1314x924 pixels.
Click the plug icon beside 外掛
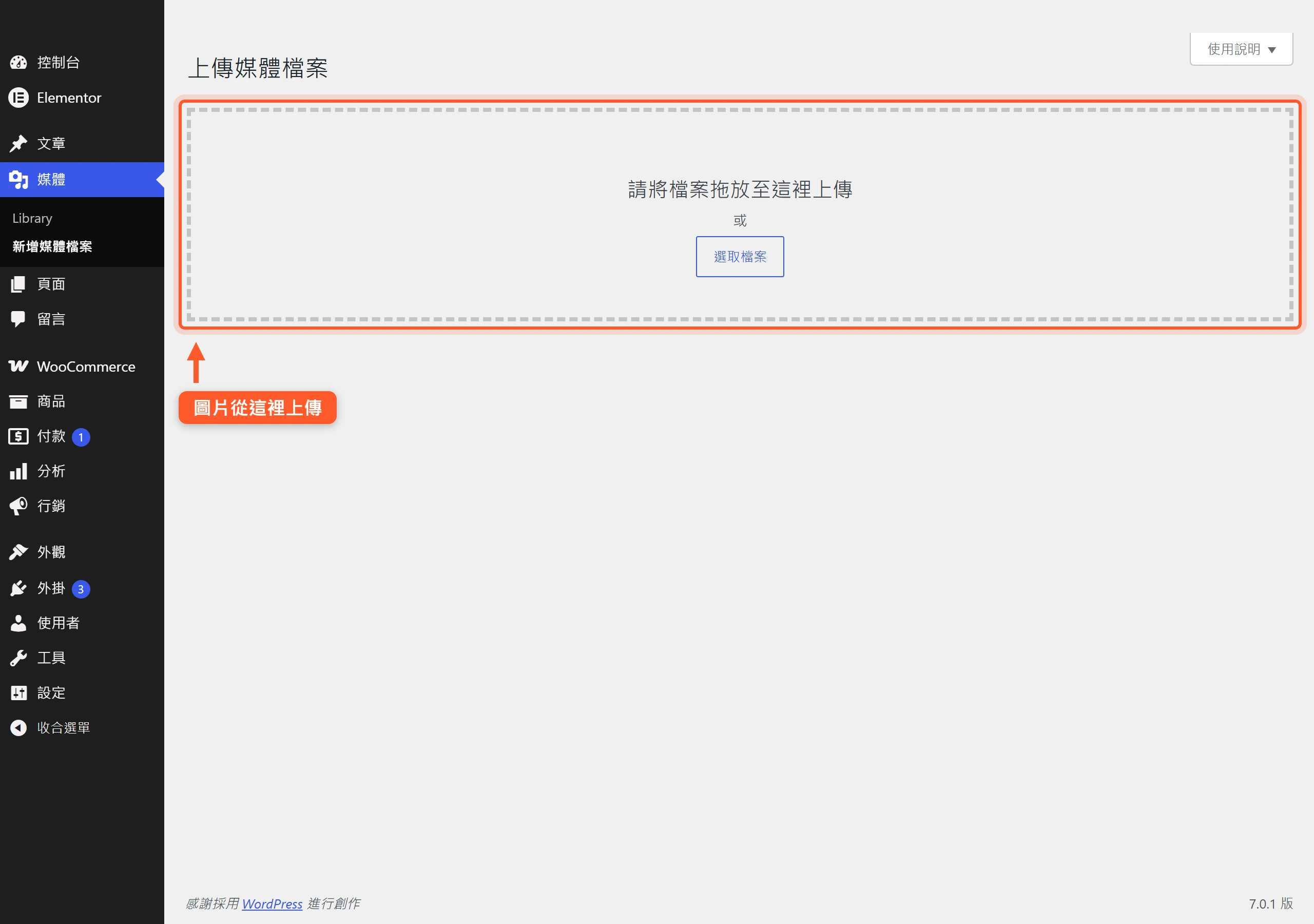click(x=18, y=588)
